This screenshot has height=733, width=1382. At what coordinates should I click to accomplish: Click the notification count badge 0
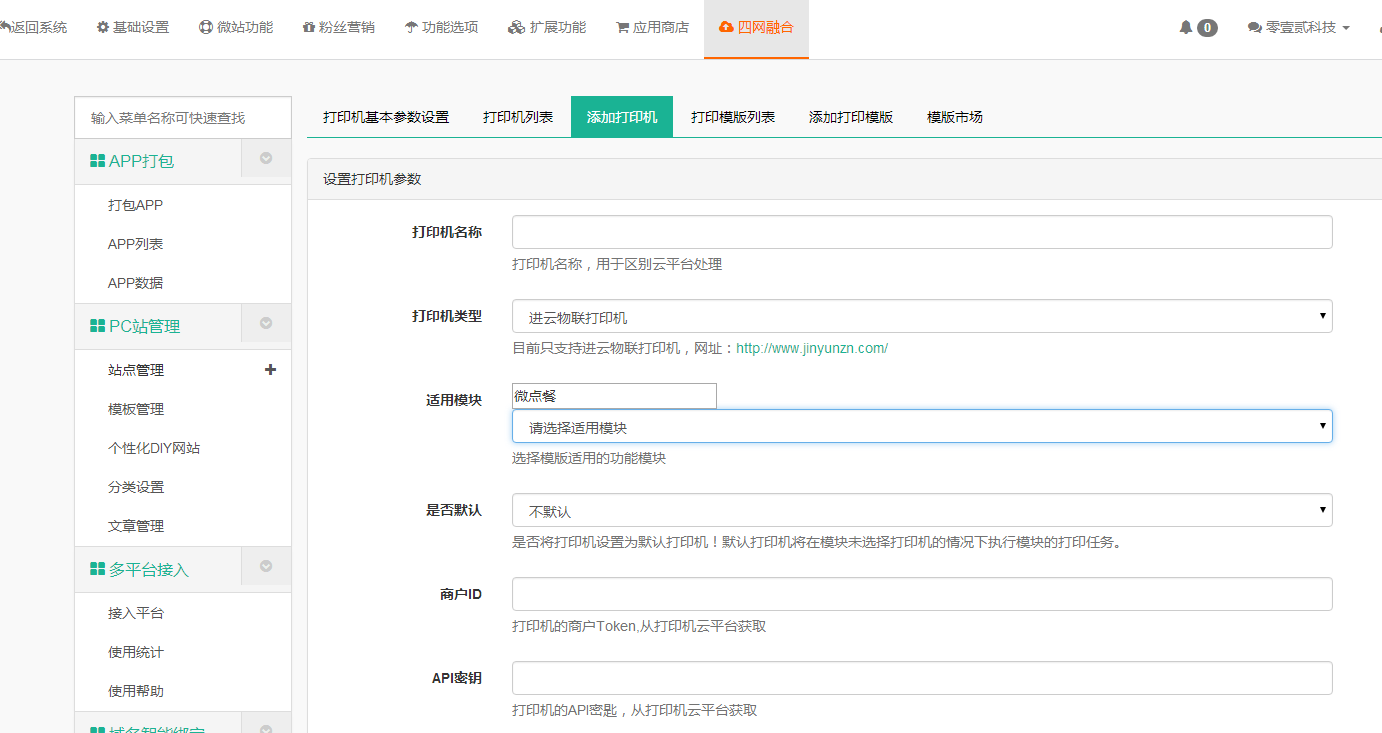pyautogui.click(x=1208, y=28)
